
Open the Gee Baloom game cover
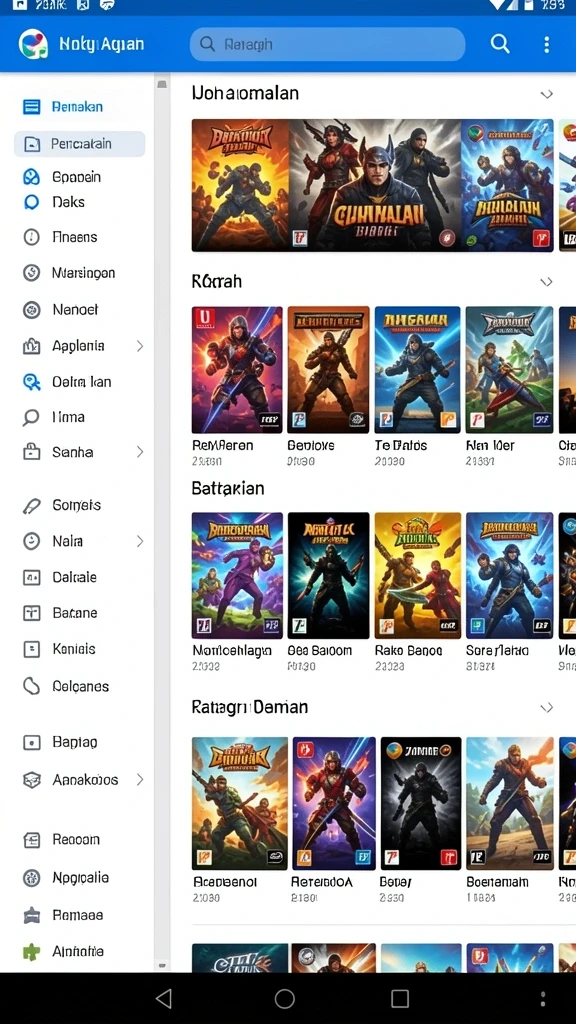[x=328, y=575]
